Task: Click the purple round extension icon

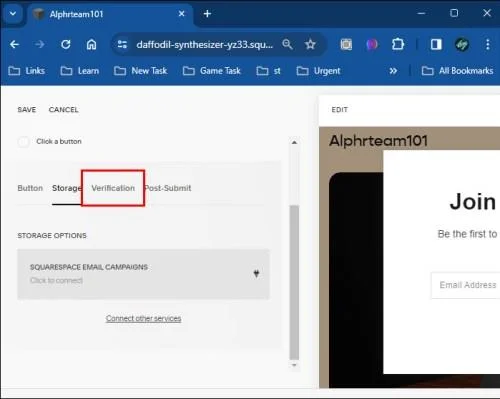Action: [372, 44]
